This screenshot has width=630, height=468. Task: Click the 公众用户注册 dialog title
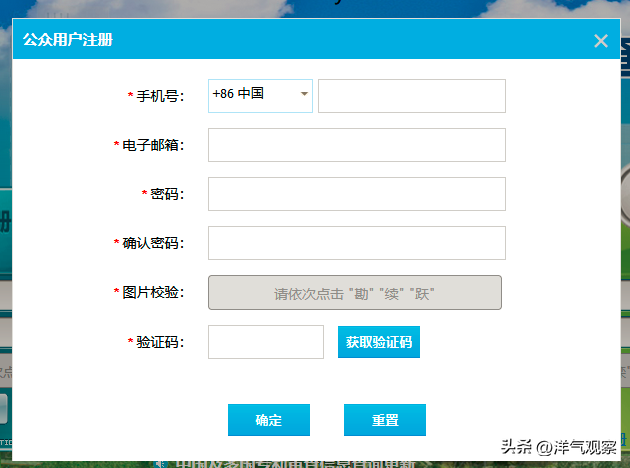68,41
